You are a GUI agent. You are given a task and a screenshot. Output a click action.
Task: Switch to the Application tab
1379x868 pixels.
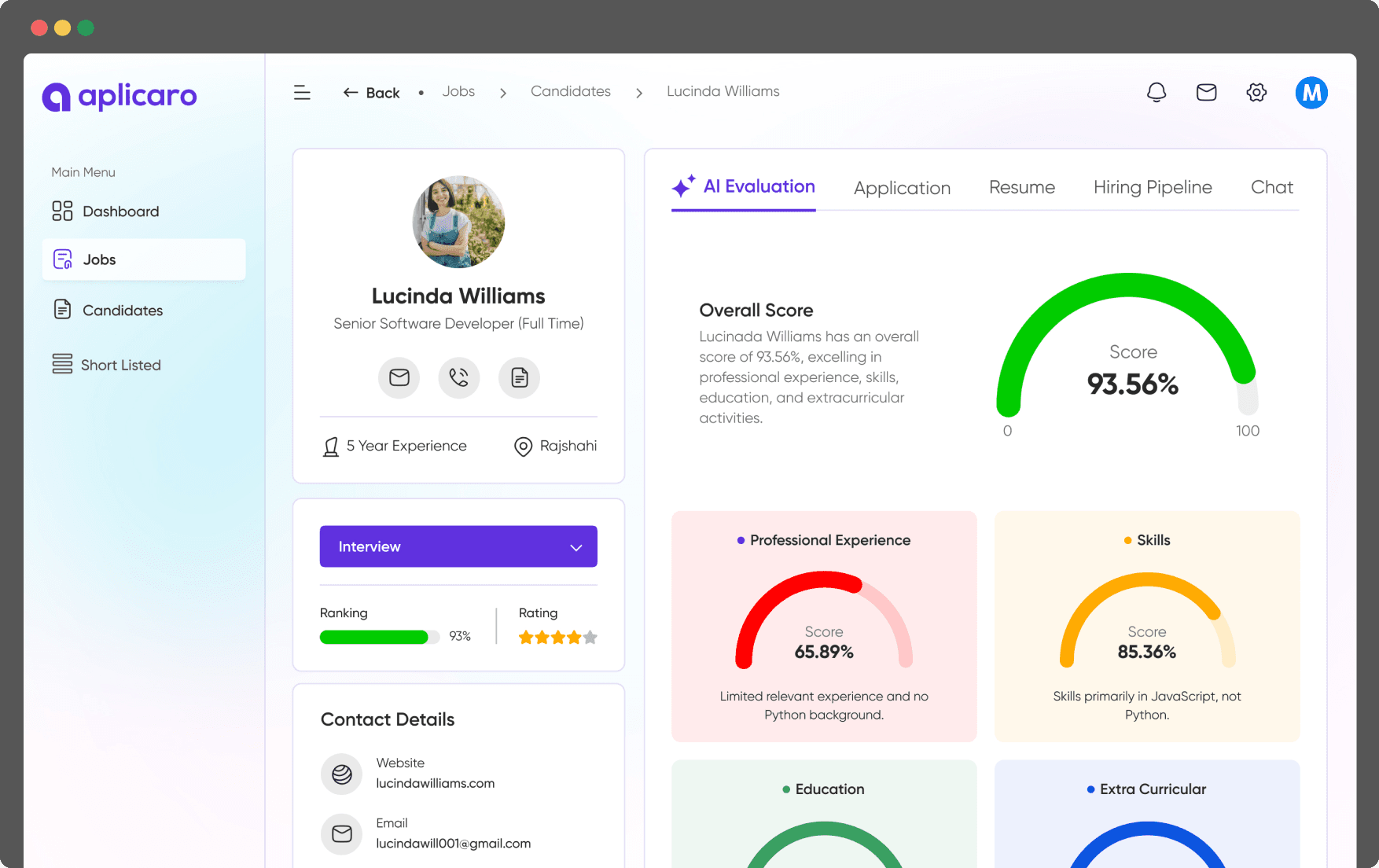click(x=902, y=188)
